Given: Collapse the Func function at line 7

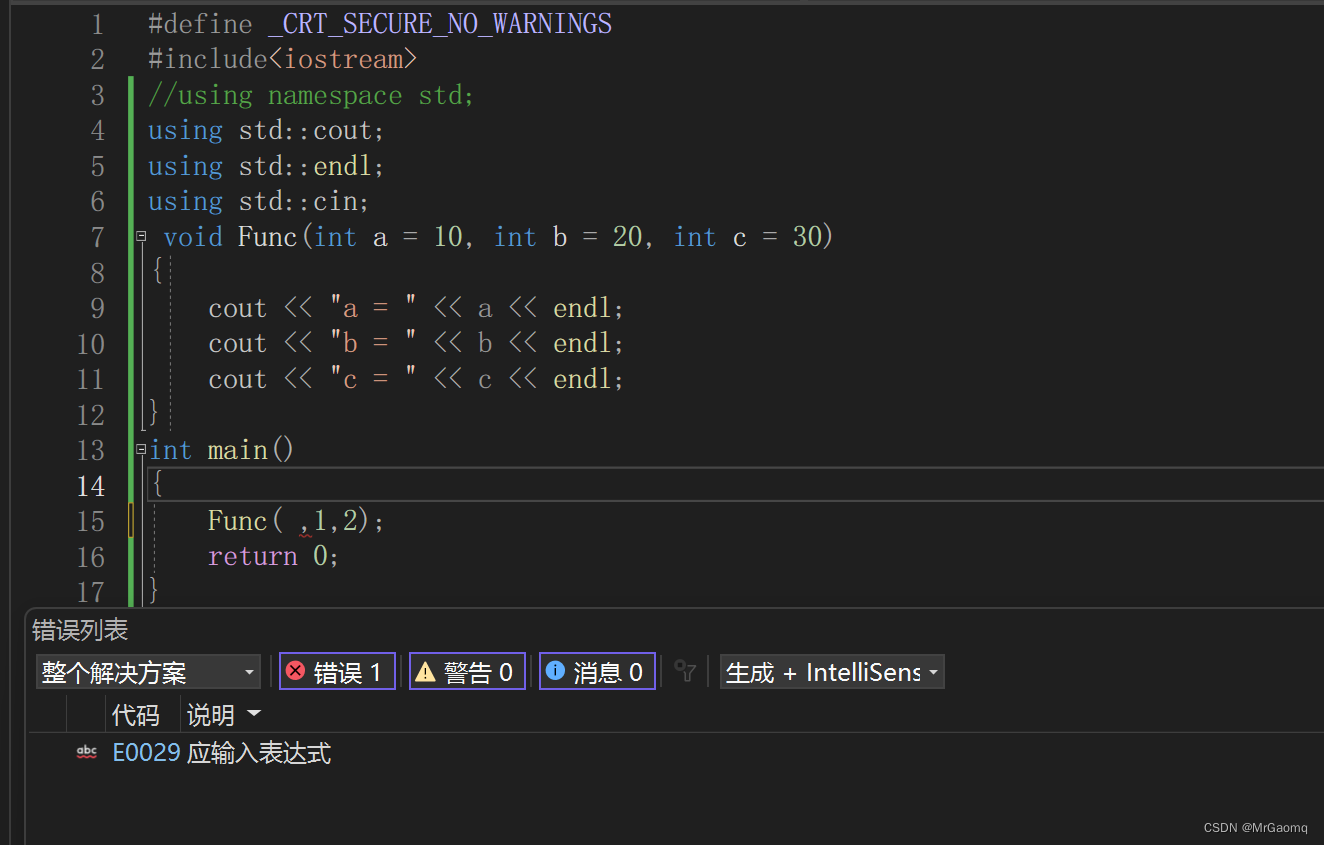Looking at the screenshot, I should click(x=142, y=236).
